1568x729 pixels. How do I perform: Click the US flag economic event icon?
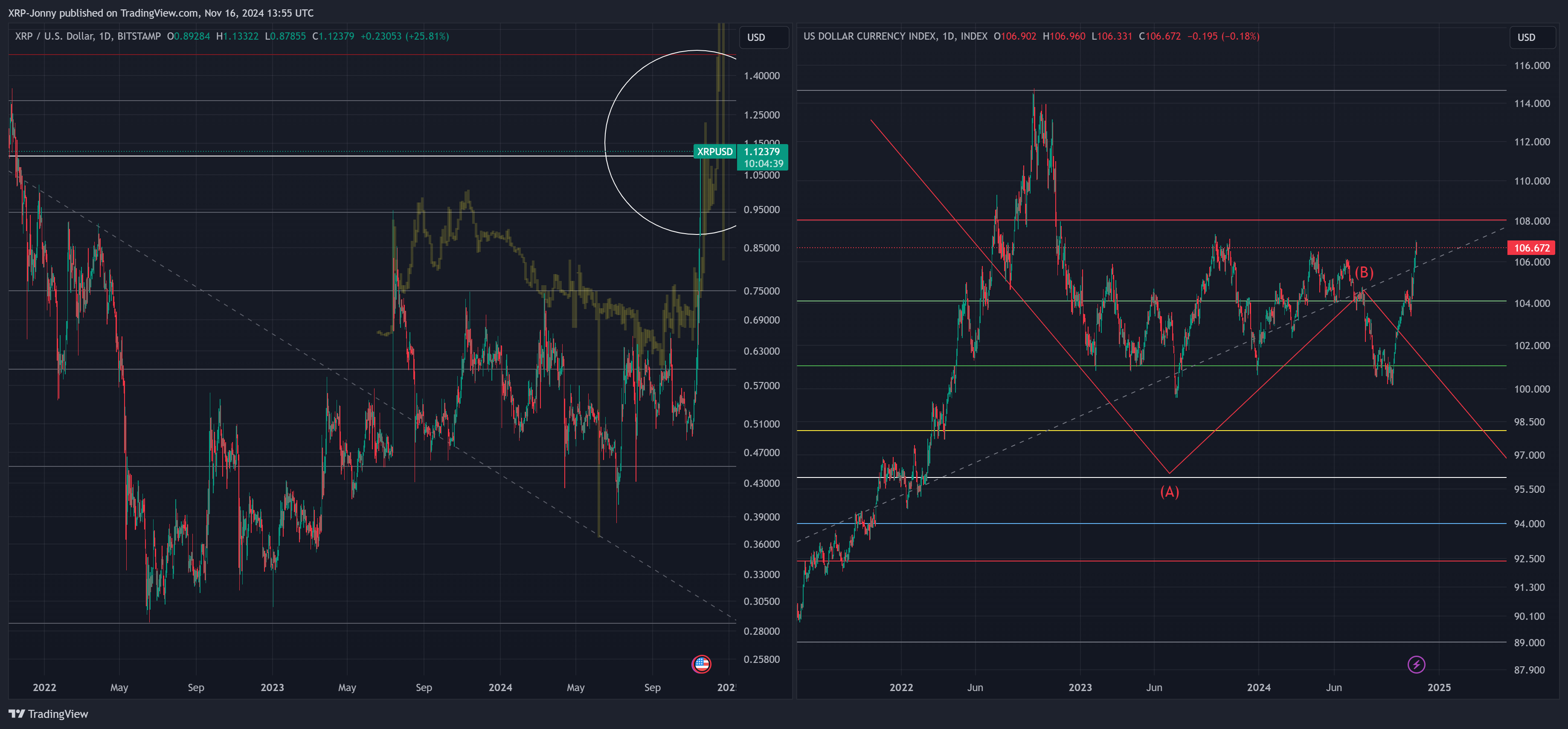pyautogui.click(x=701, y=664)
